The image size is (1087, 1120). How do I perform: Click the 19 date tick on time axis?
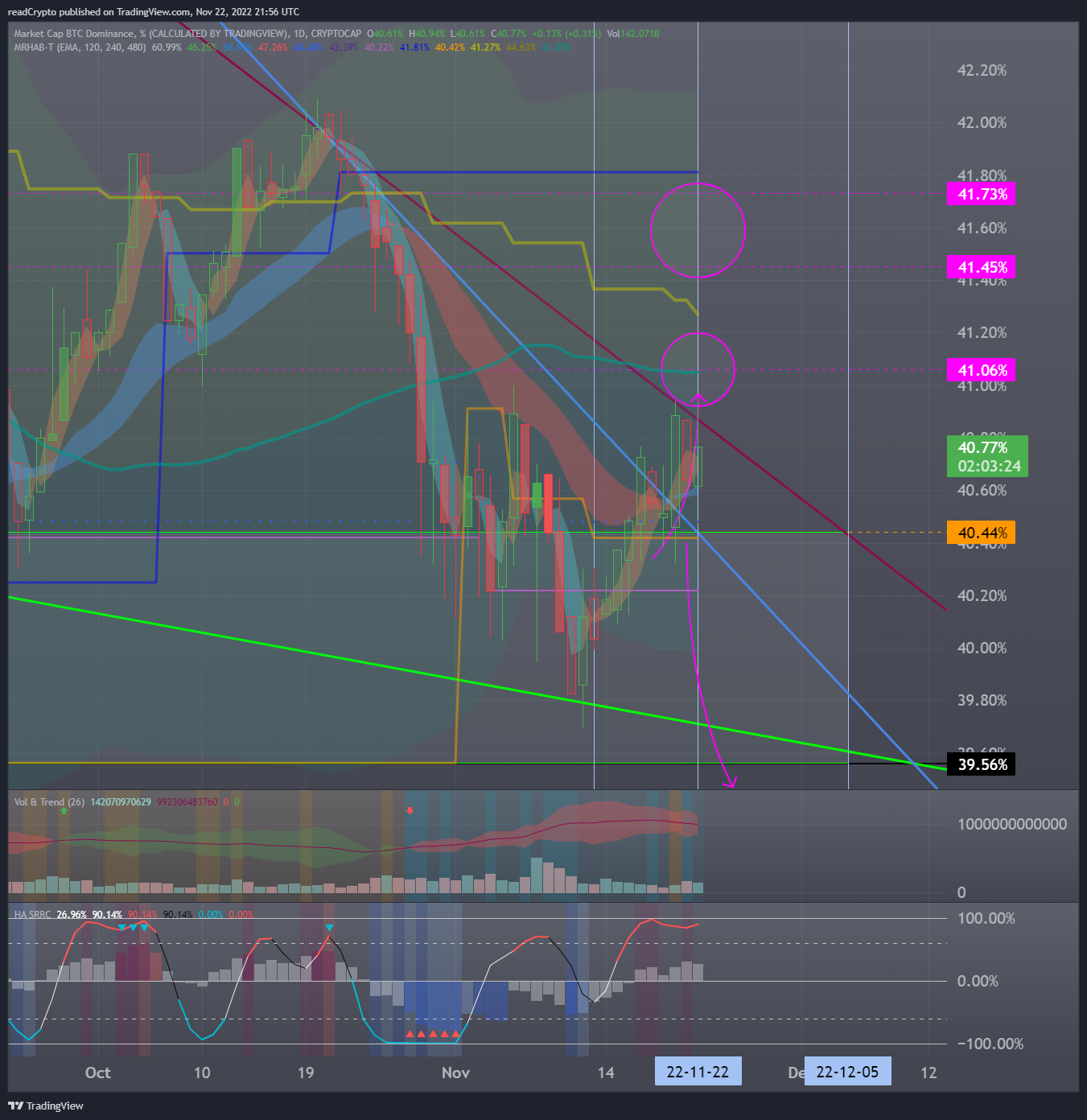point(306,1073)
